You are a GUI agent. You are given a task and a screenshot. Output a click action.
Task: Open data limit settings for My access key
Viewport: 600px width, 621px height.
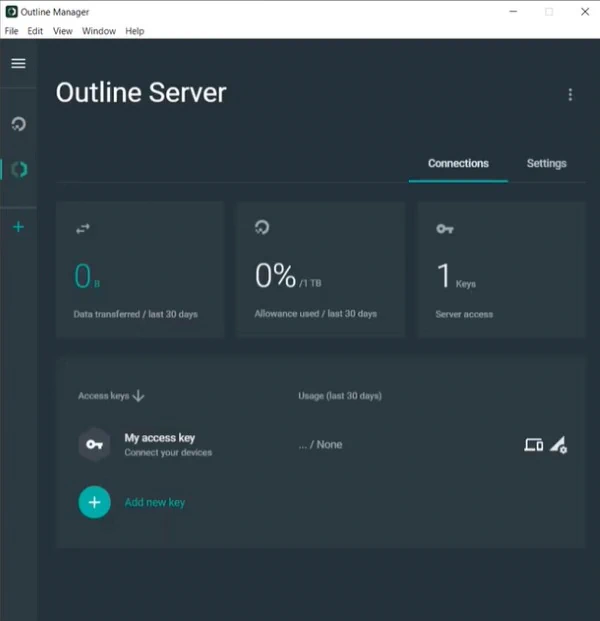pos(559,445)
